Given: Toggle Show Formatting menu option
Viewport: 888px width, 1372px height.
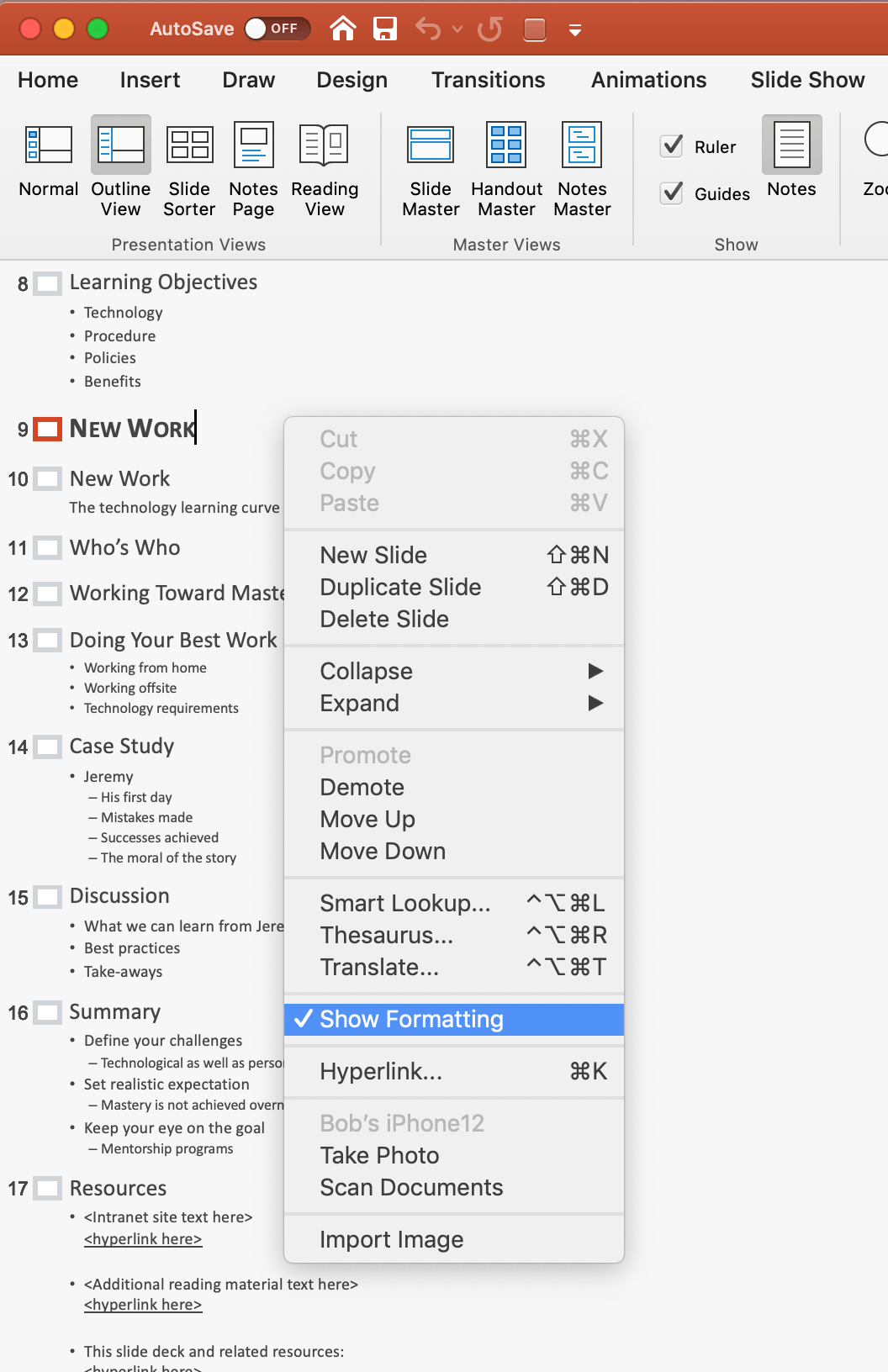Looking at the screenshot, I should point(454,1019).
